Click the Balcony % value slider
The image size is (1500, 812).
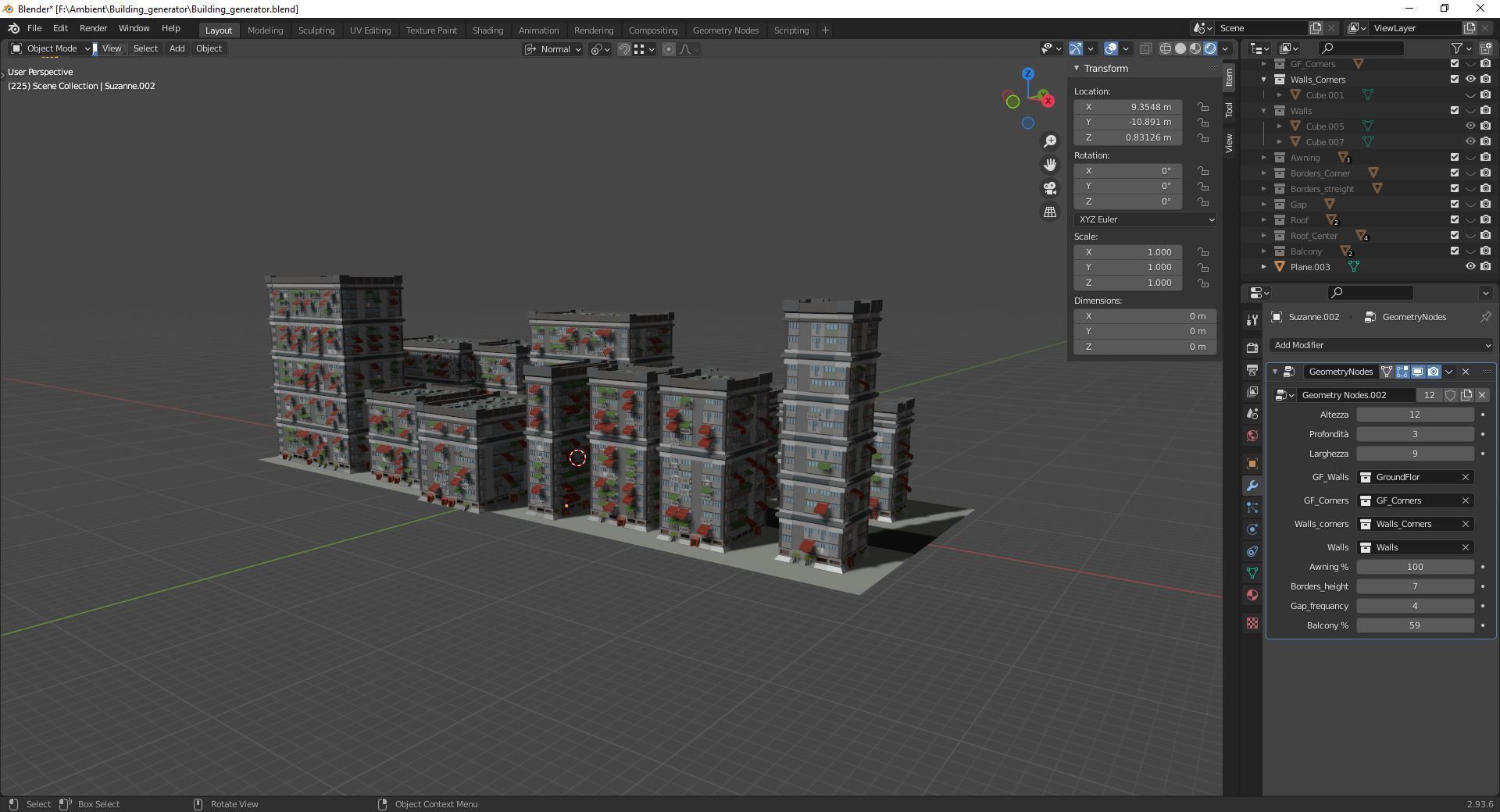coord(1415,625)
